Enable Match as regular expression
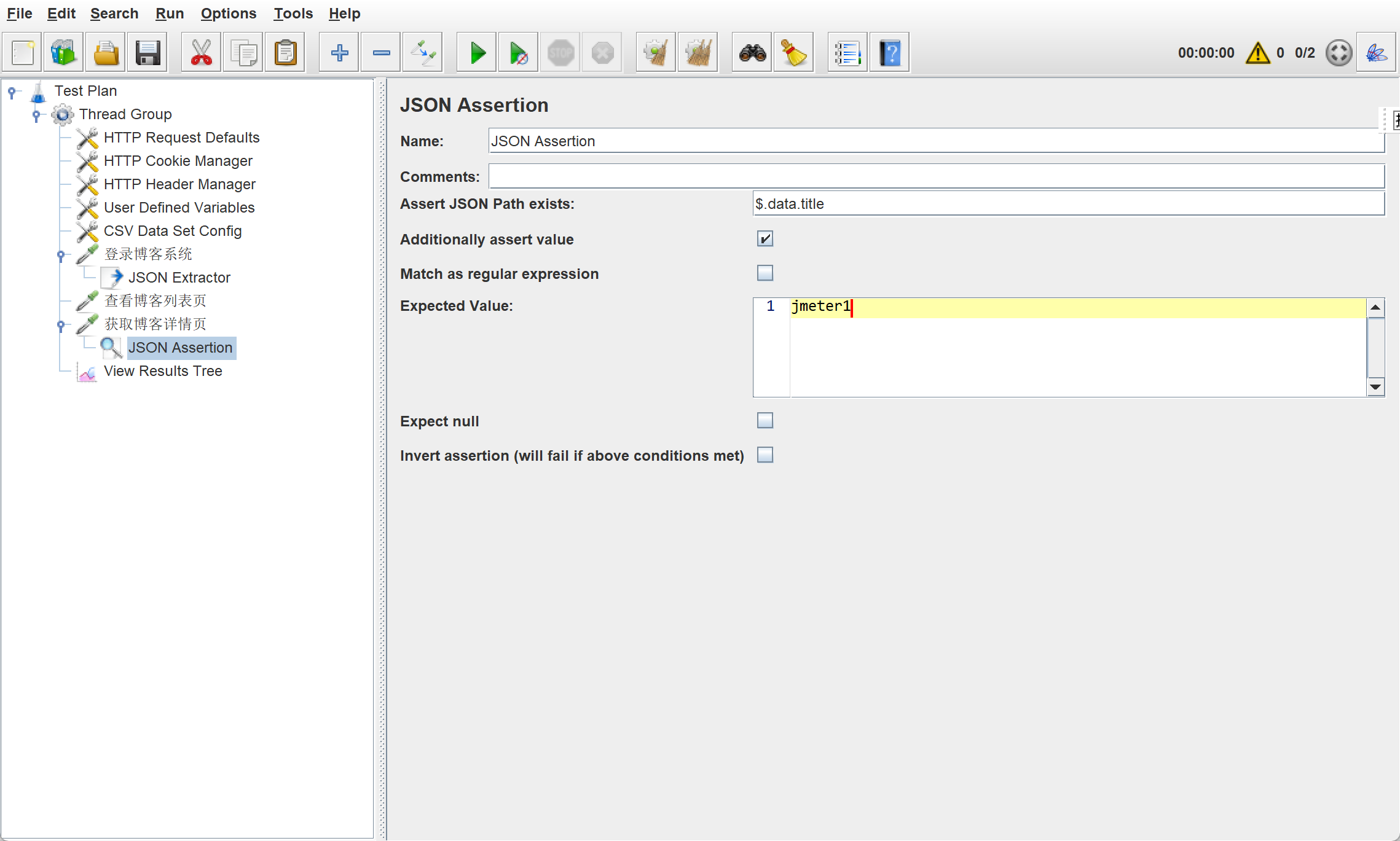The width and height of the screenshot is (1400, 841). [x=765, y=273]
